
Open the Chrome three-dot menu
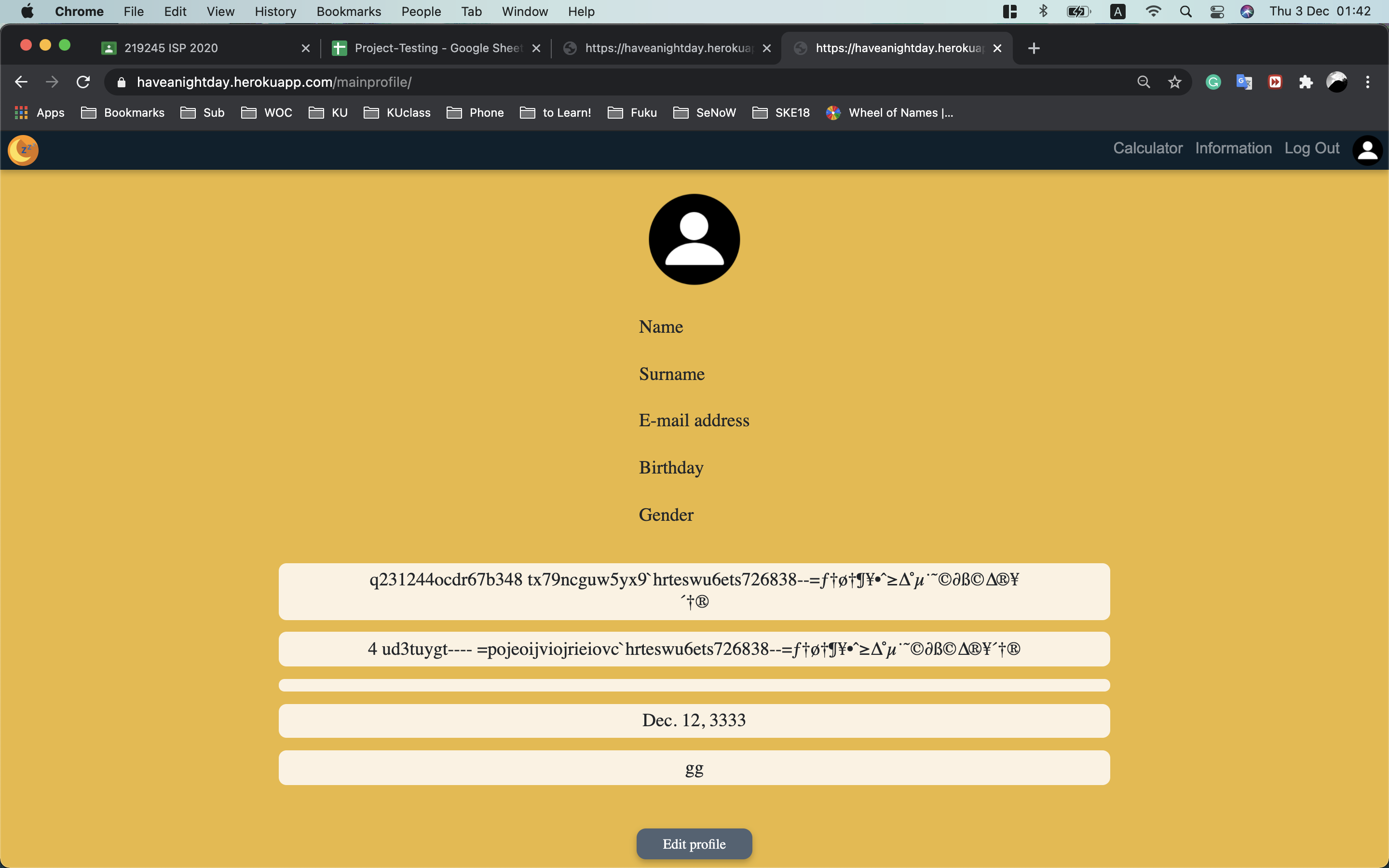coord(1368,81)
